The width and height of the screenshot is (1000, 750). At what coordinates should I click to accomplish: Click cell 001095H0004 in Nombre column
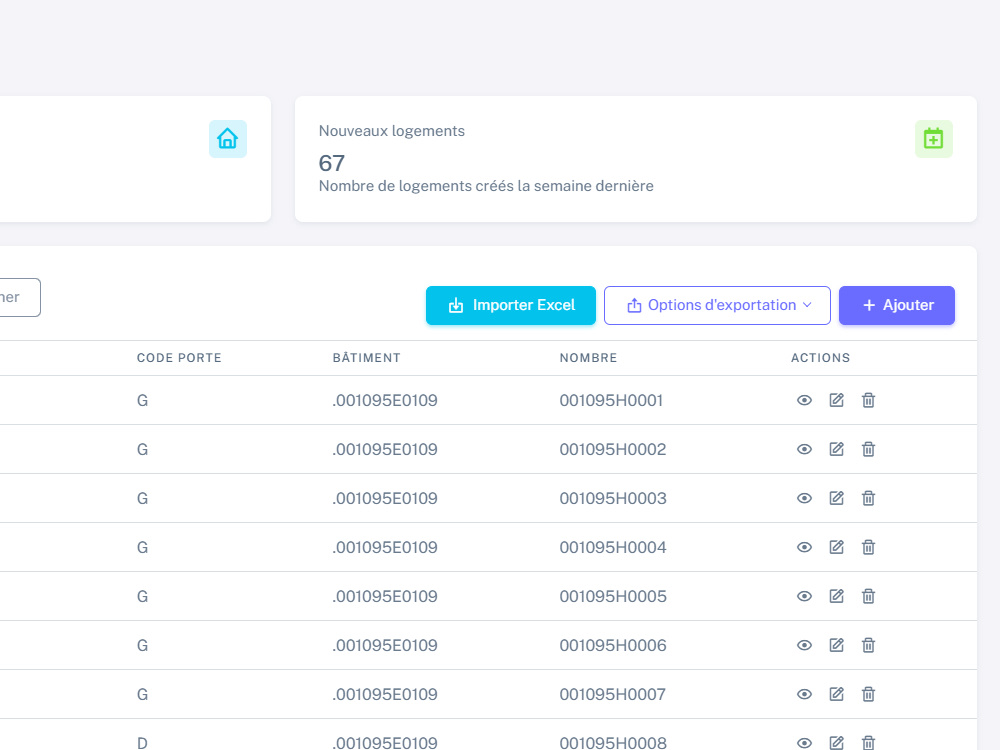[613, 547]
